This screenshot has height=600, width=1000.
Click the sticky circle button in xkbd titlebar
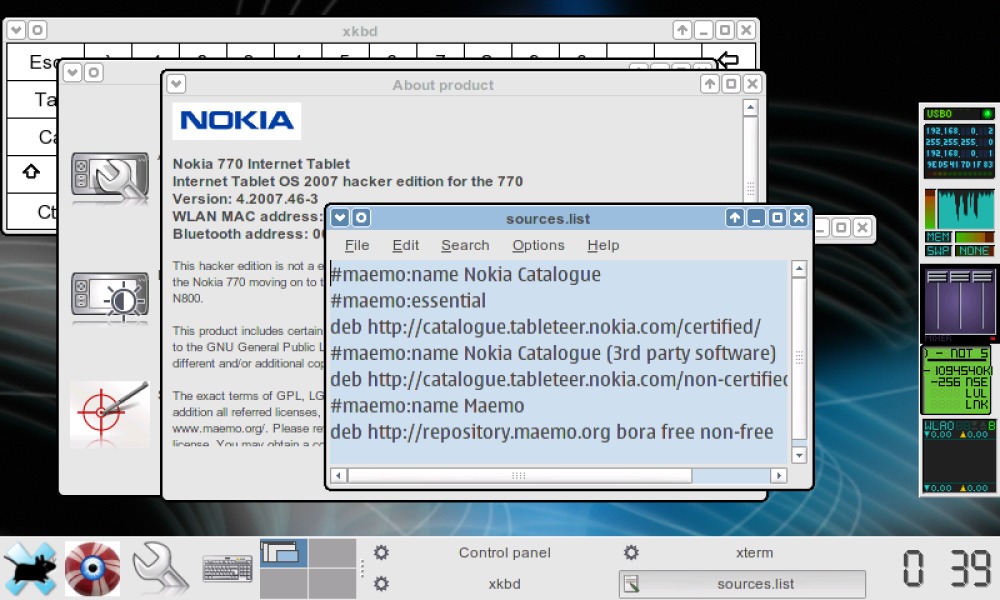point(38,30)
